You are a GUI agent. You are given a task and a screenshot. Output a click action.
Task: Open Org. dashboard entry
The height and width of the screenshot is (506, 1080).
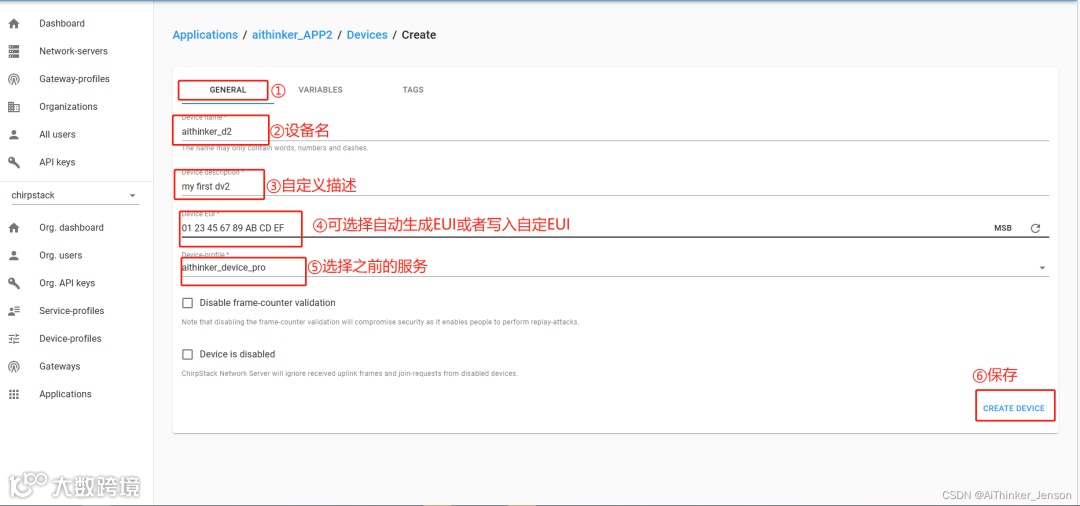pos(71,228)
